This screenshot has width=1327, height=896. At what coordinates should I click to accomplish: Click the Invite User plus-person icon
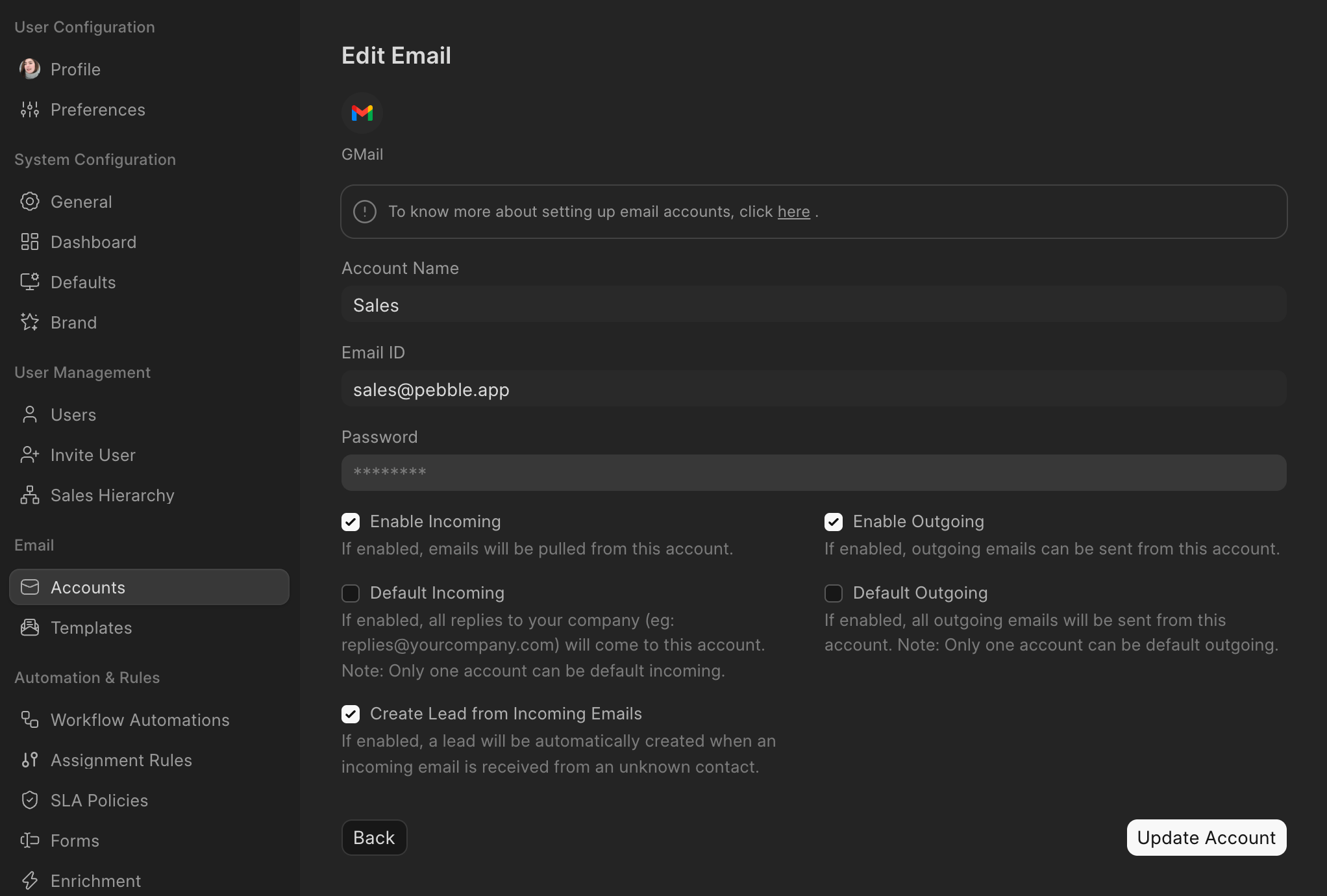(x=30, y=454)
